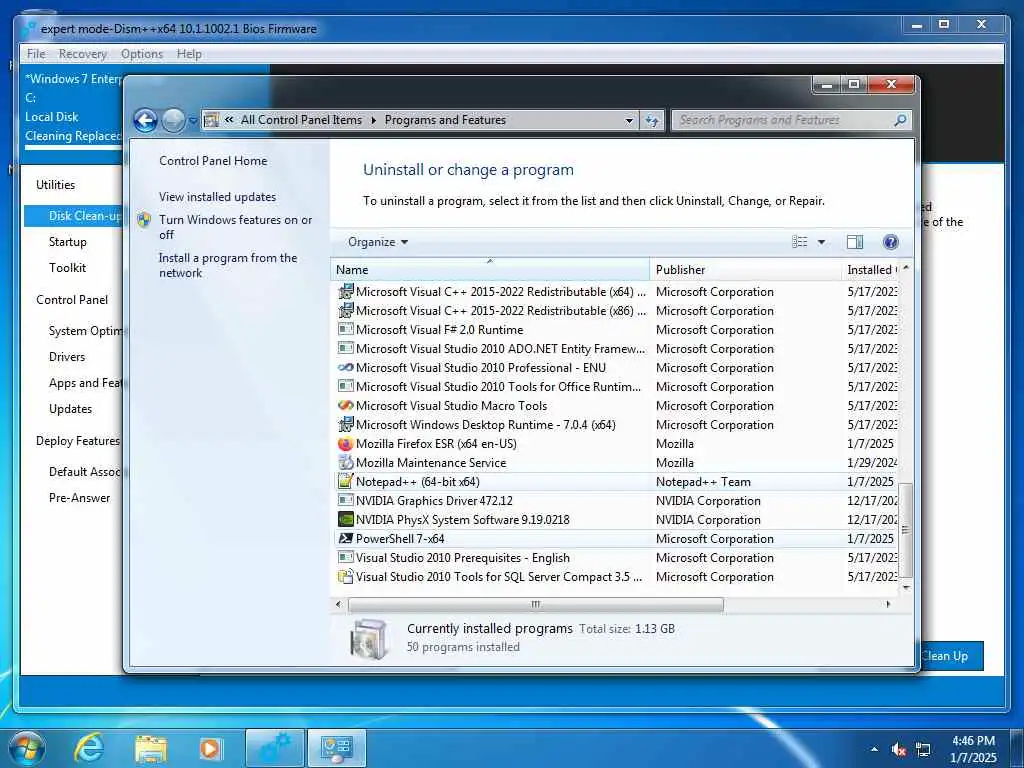Open Turn Windows features on or off
This screenshot has height=768, width=1024.
[236, 227]
